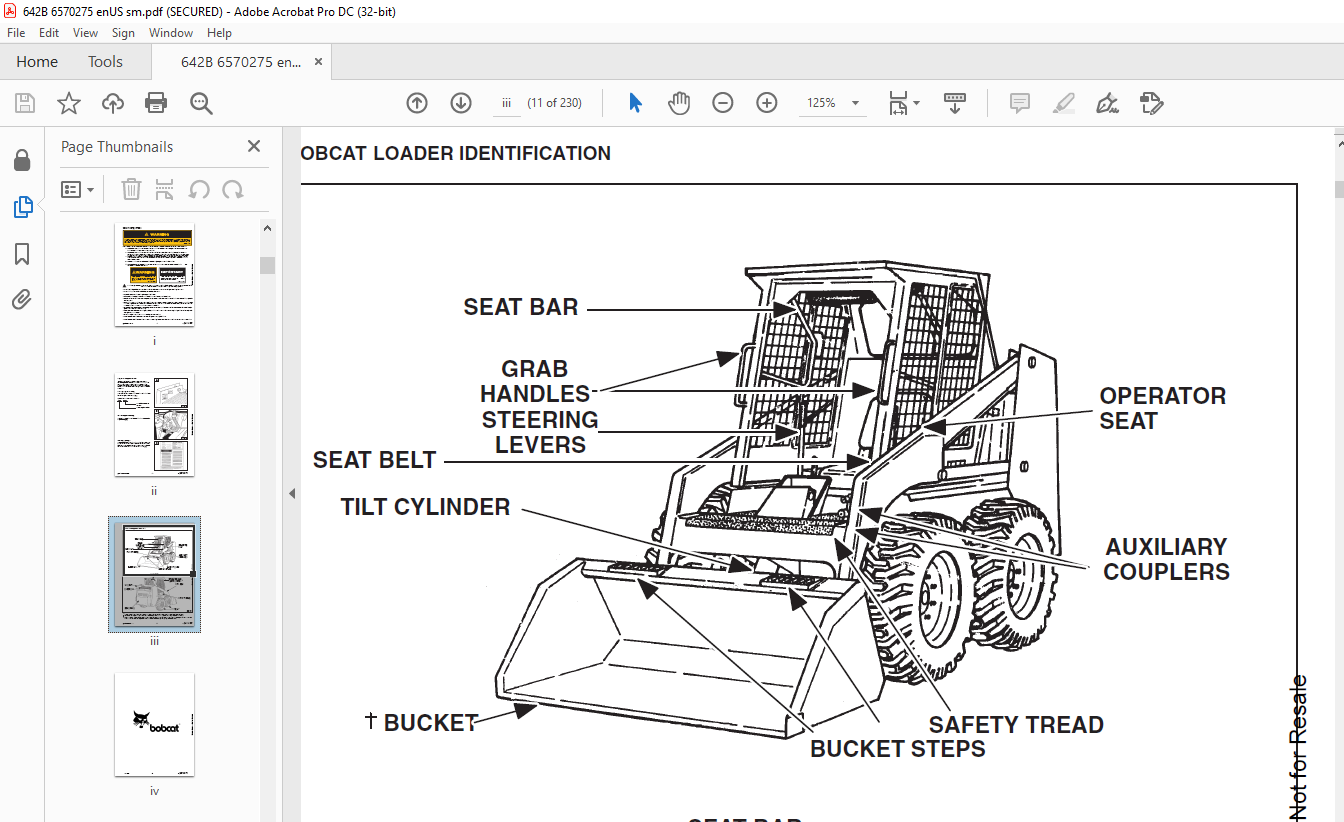Go to the previous page arrow
Image resolution: width=1344 pixels, height=822 pixels.
click(417, 103)
